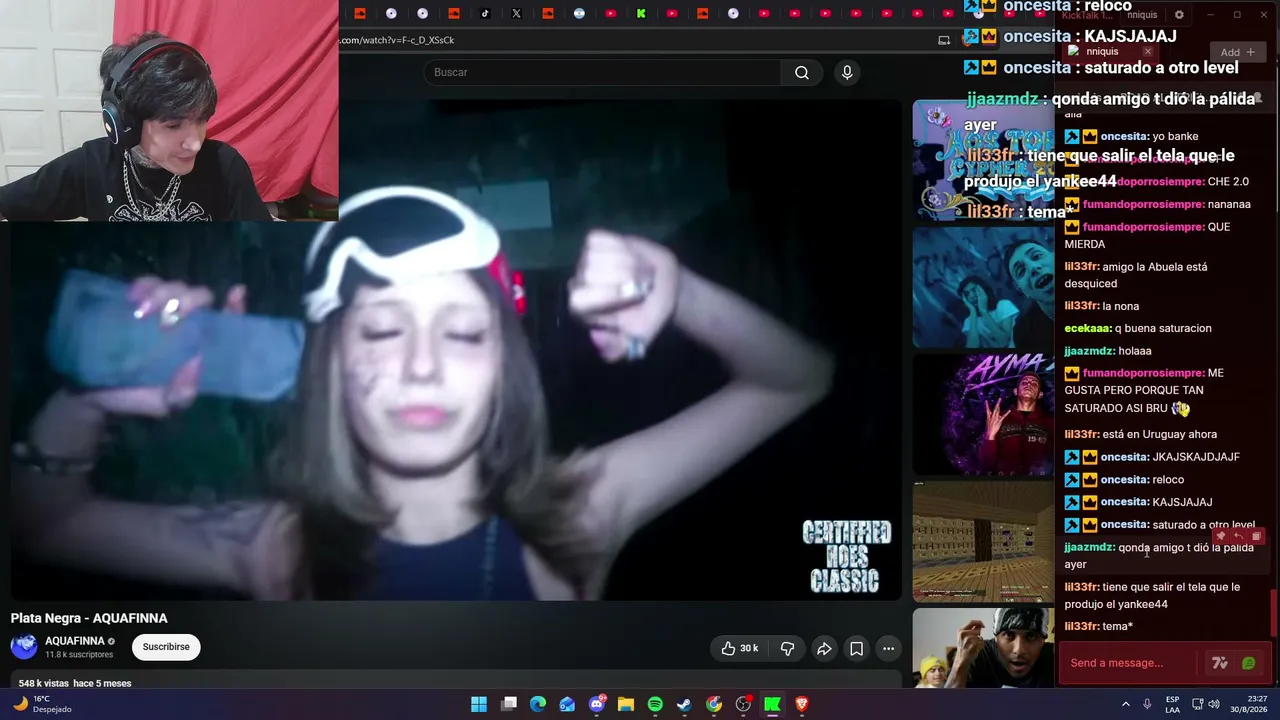This screenshot has height=720, width=1280.
Task: Open the Argentina flag browser tab
Action: 579,13
